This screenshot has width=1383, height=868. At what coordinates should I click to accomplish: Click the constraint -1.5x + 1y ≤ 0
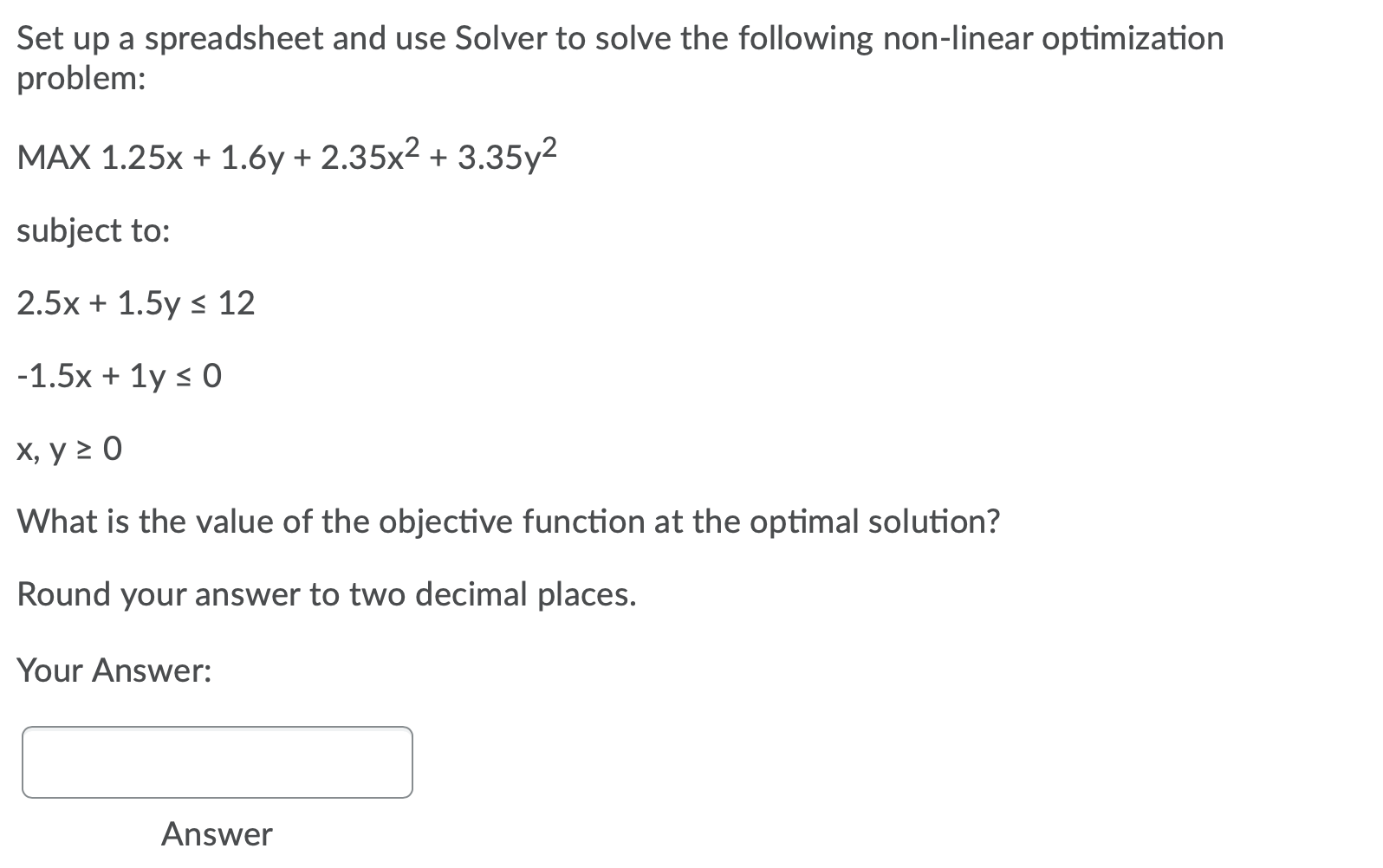(x=117, y=376)
